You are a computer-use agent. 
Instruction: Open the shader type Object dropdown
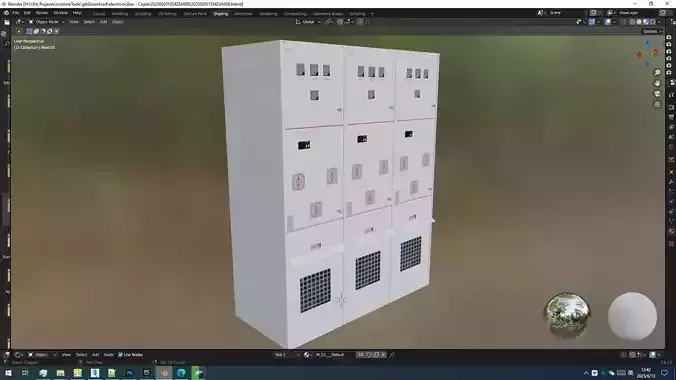pyautogui.click(x=42, y=355)
